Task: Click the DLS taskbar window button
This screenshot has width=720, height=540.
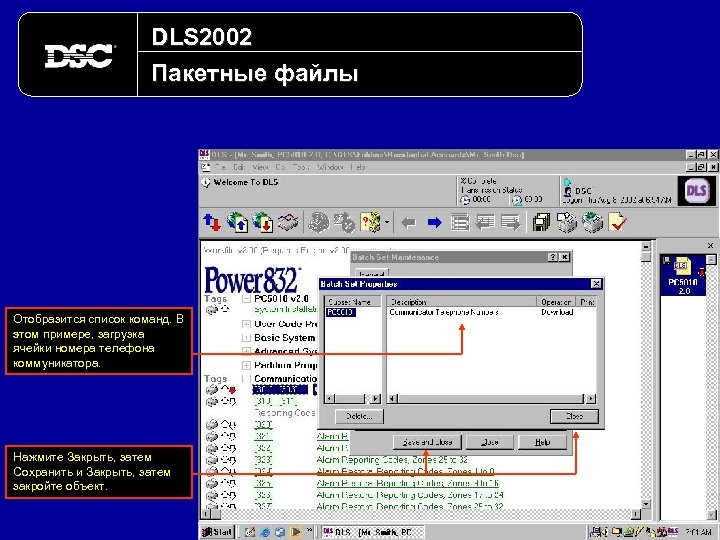Action: [x=372, y=532]
